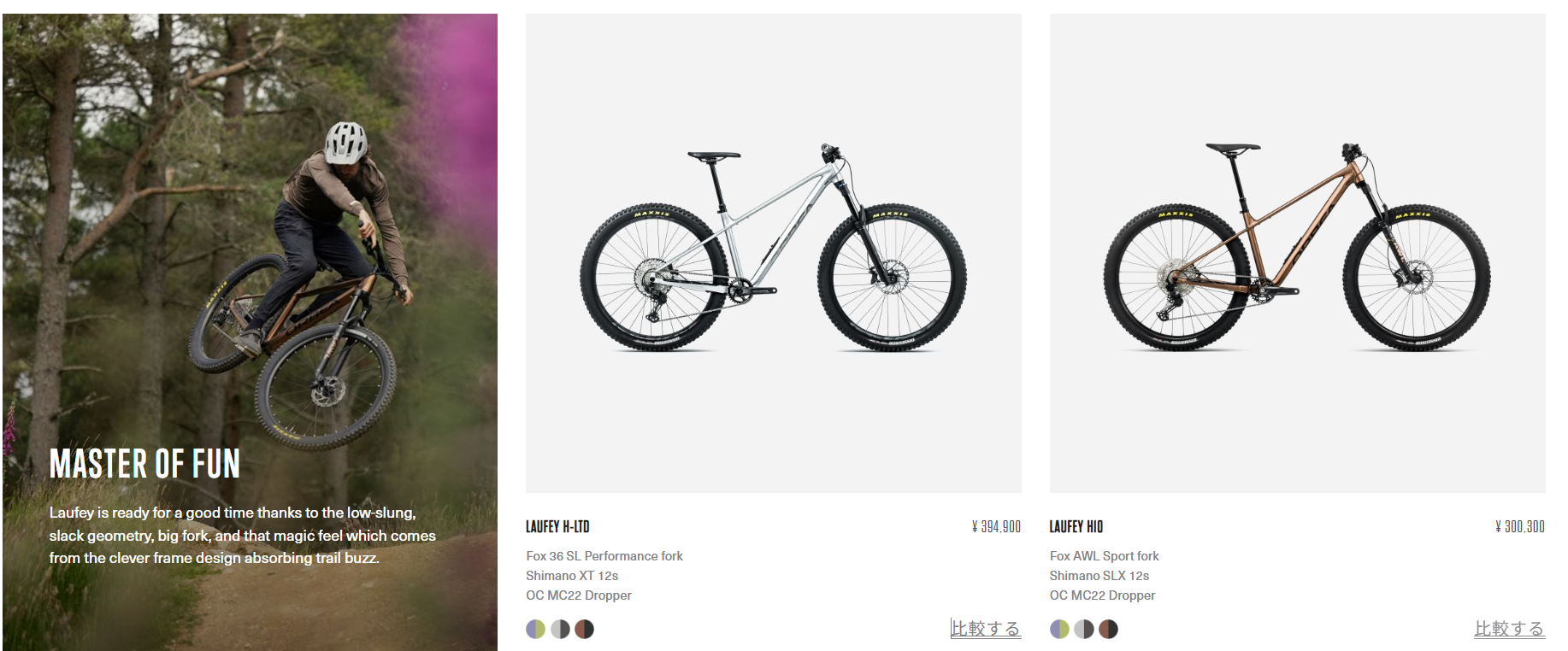This screenshot has width=1568, height=651.
Task: Click 比較する link under Laufey H10
Action: click(1509, 629)
